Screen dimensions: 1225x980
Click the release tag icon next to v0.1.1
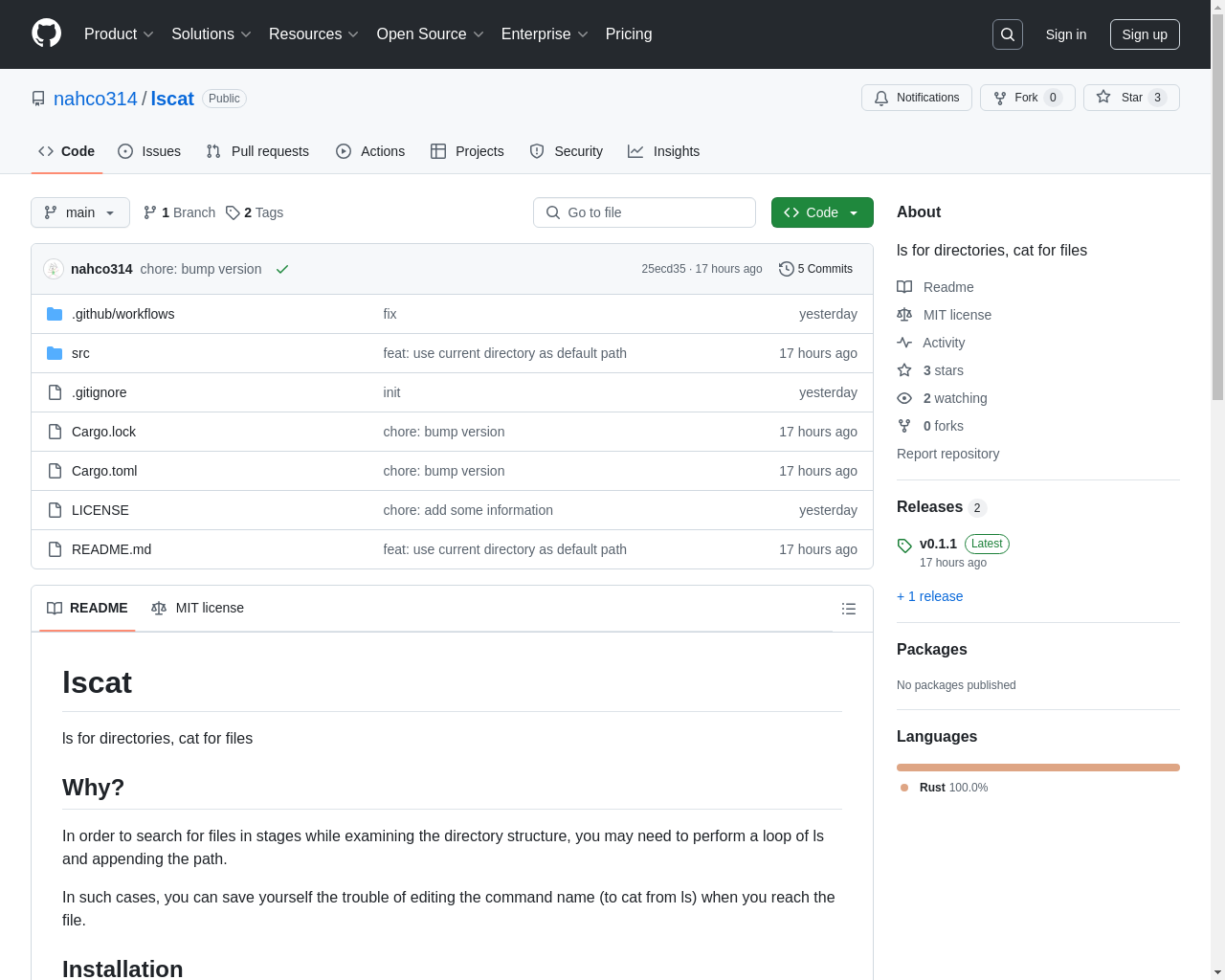(904, 546)
